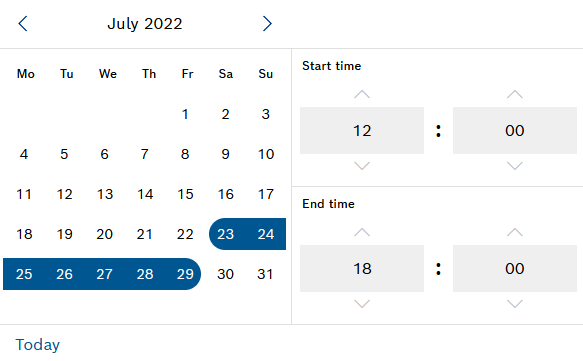This screenshot has height=361, width=583.
Task: Increase start time minutes with up chevron
Action: click(x=515, y=94)
